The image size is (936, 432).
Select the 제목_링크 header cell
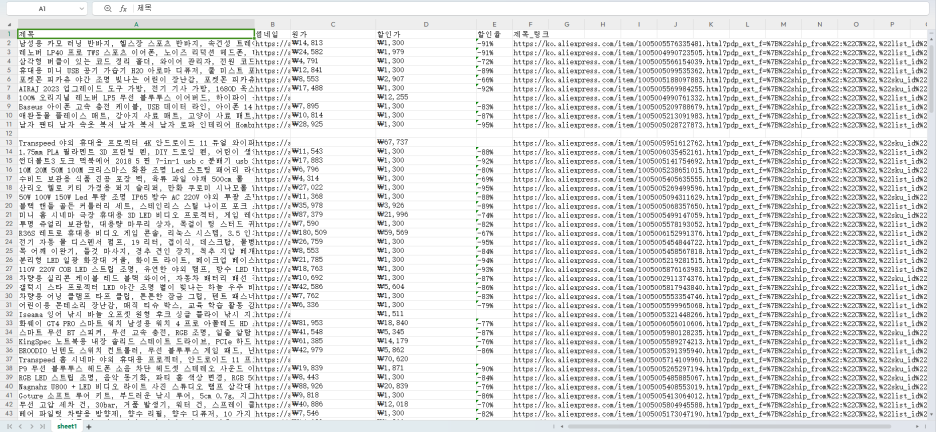[x=530, y=34]
